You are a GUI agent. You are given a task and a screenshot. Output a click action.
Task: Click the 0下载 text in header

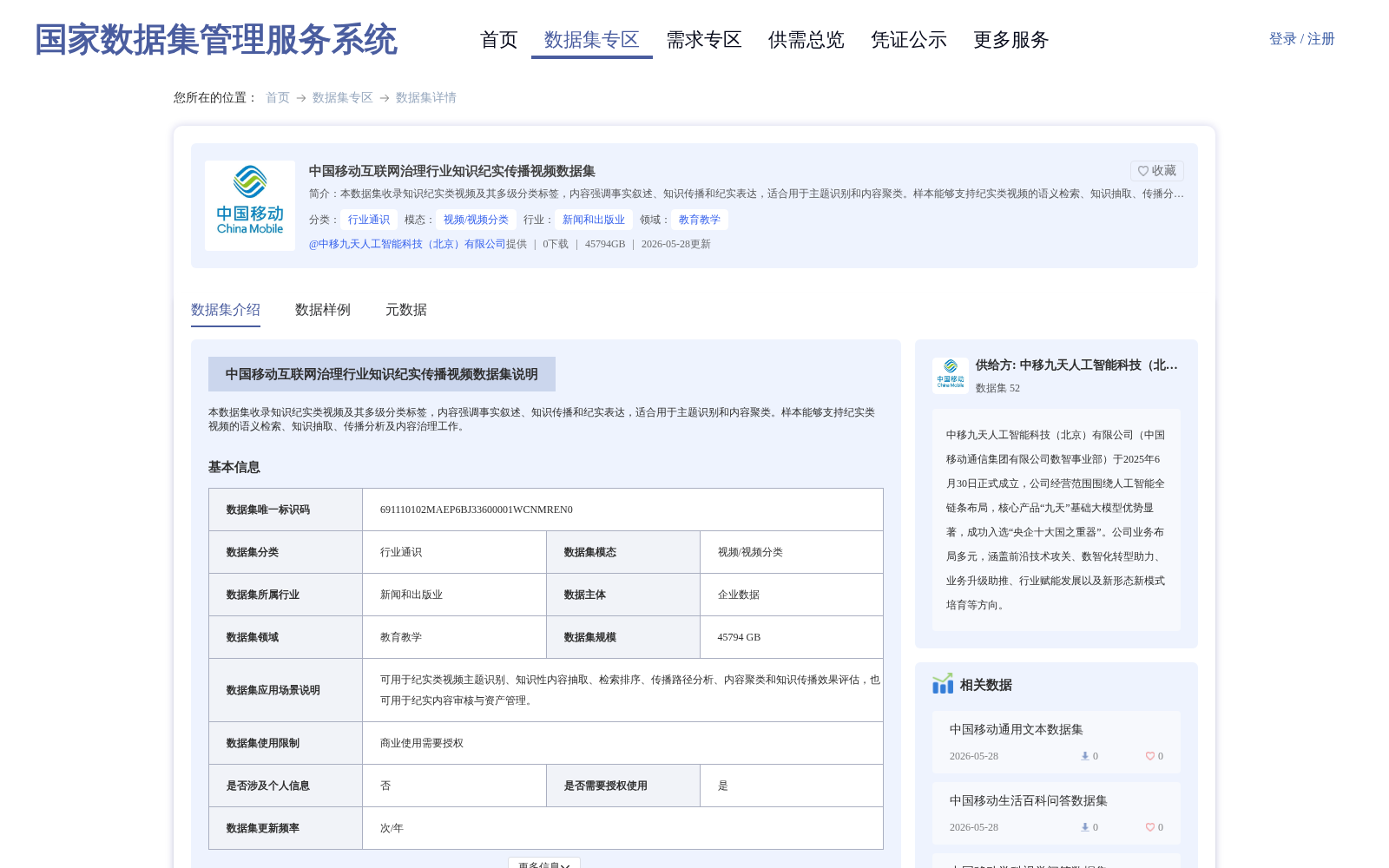(x=556, y=244)
